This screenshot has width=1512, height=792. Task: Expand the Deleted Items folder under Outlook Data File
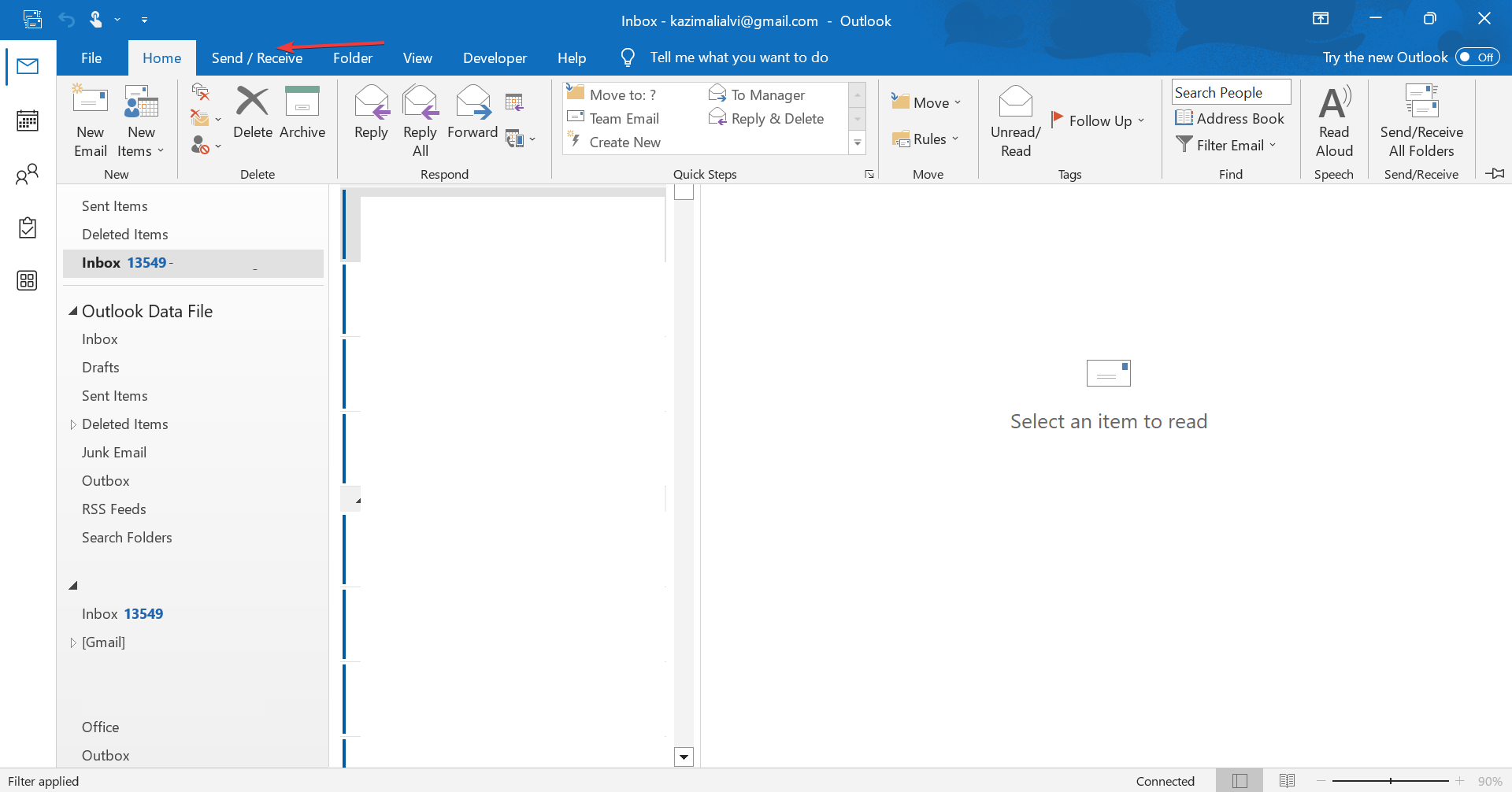(73, 424)
